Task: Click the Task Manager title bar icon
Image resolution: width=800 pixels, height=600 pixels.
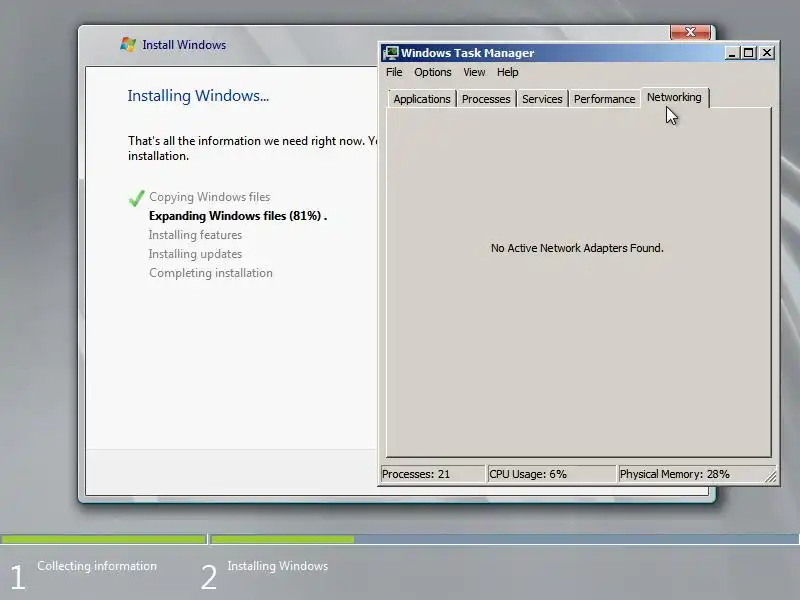Action: [391, 53]
